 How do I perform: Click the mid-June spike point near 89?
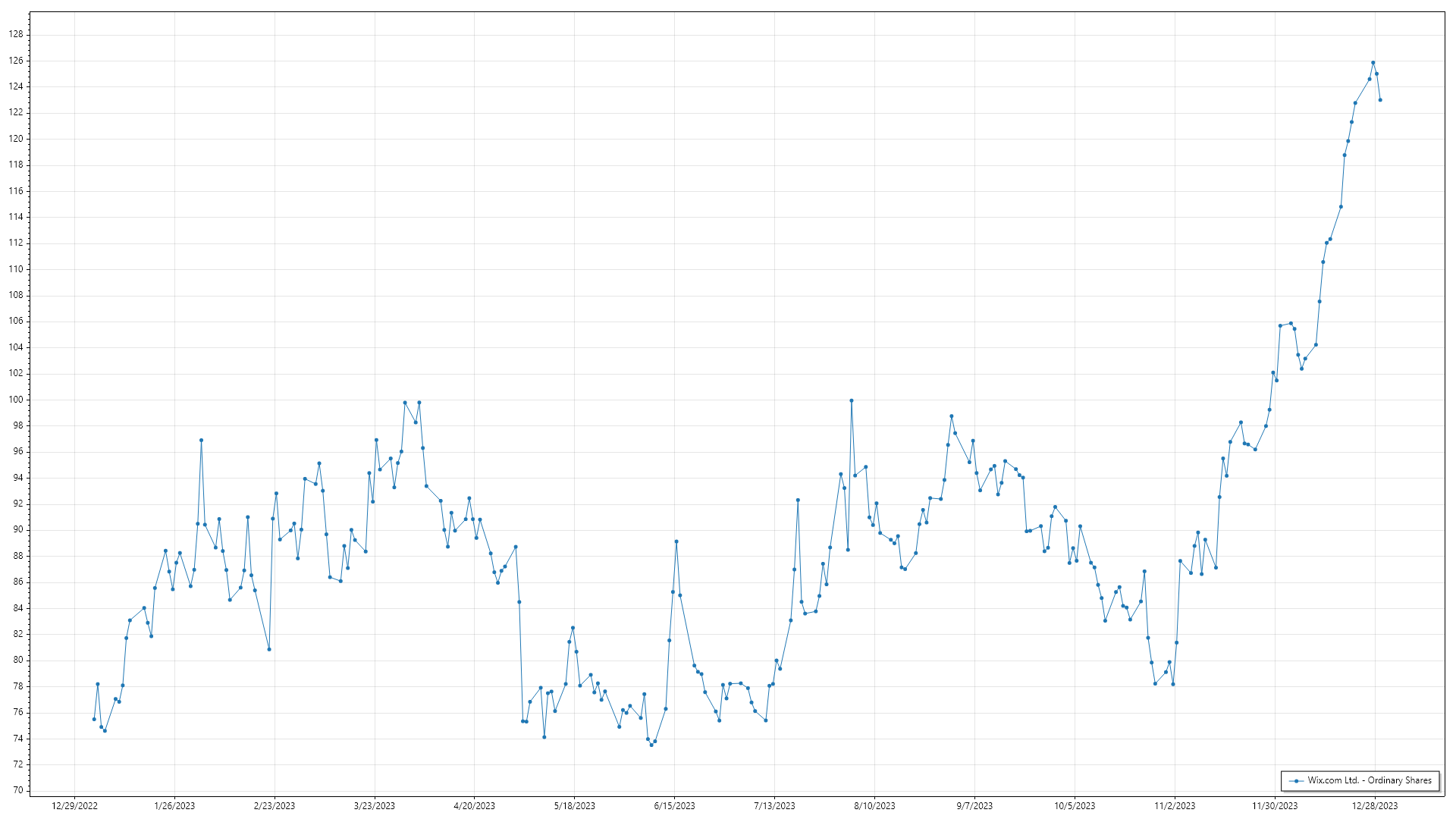676,541
